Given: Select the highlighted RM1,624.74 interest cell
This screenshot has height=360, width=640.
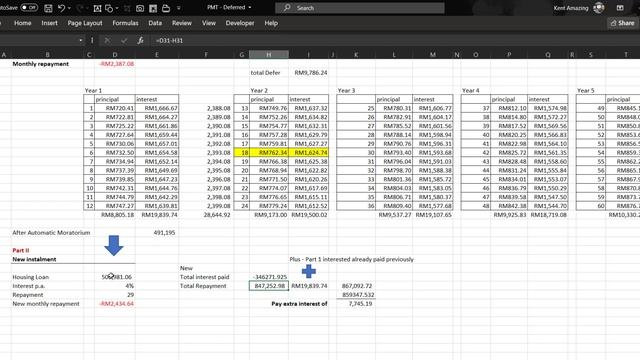Looking at the screenshot, I should tap(309, 153).
